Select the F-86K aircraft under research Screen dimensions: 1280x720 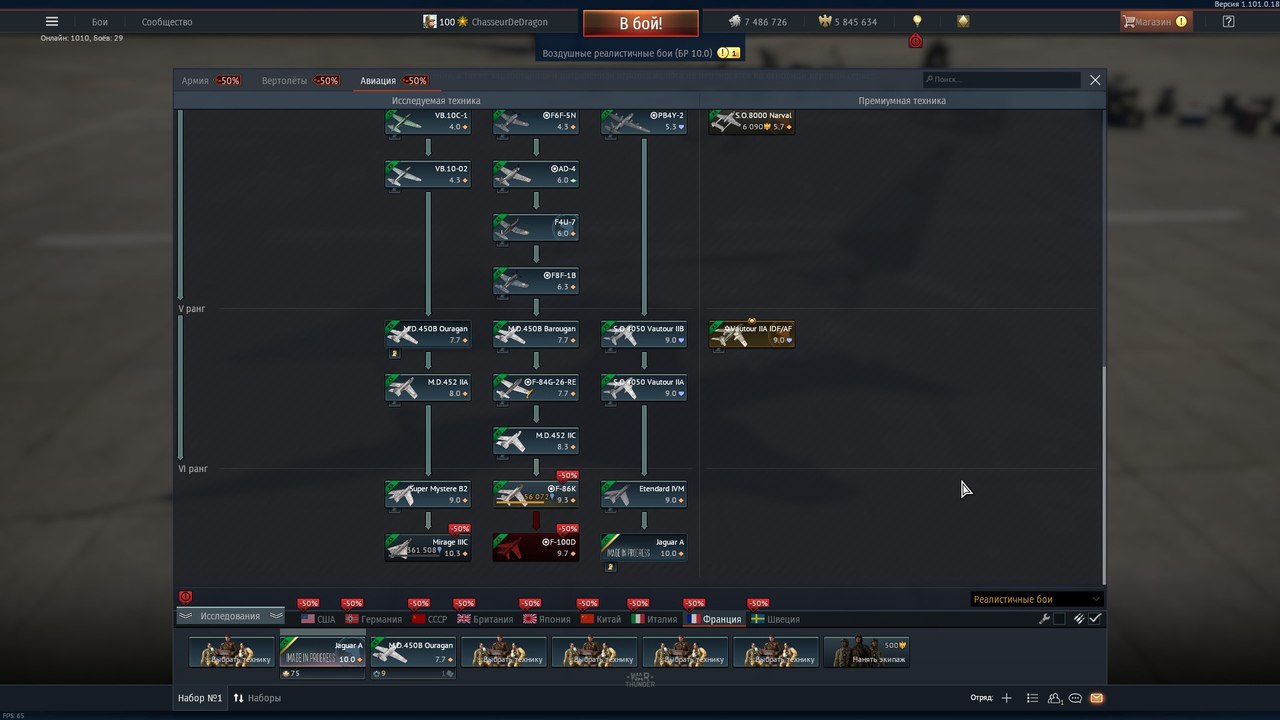[536, 495]
